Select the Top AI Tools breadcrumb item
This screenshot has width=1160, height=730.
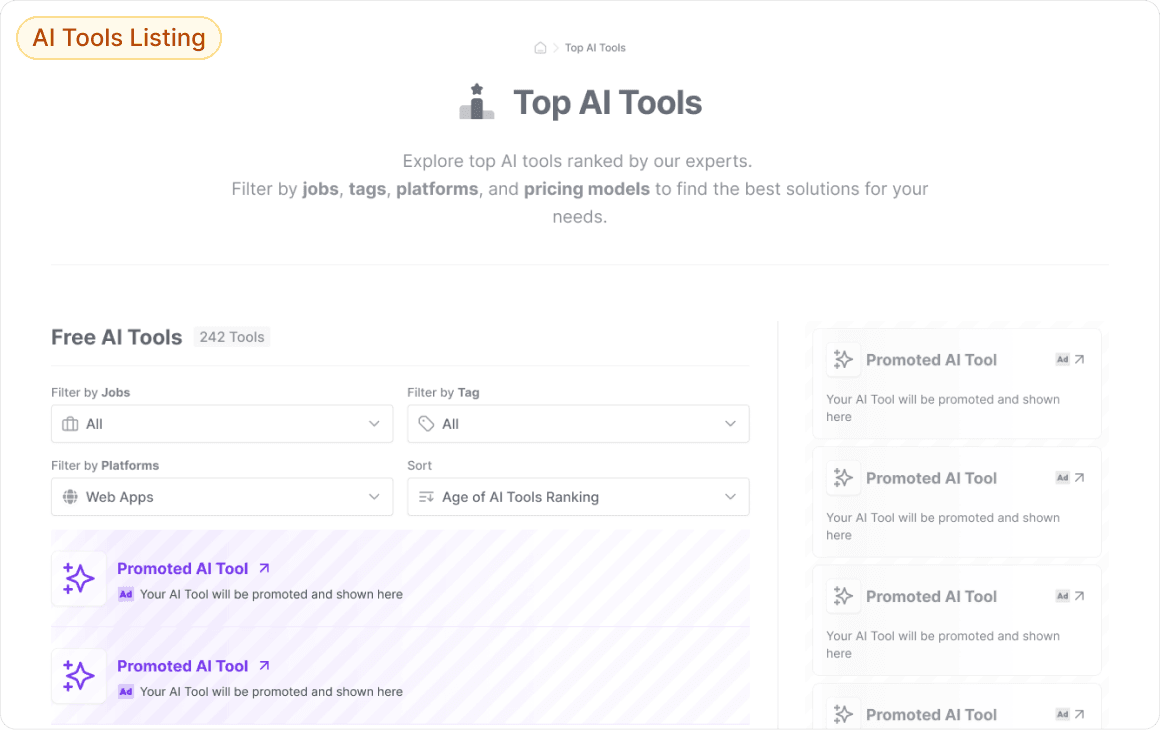[594, 47]
